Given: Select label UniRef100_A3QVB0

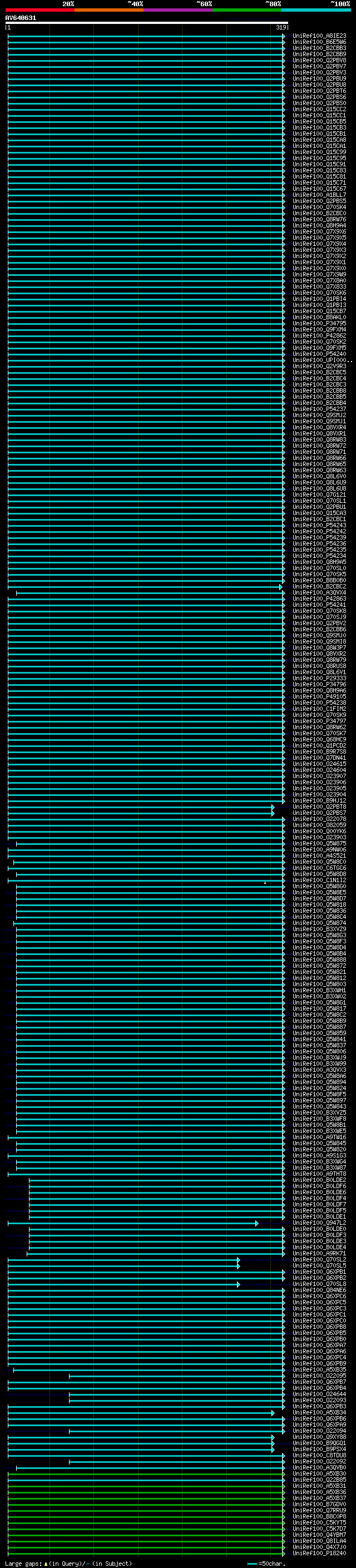Looking at the screenshot, I should 319,1467.
